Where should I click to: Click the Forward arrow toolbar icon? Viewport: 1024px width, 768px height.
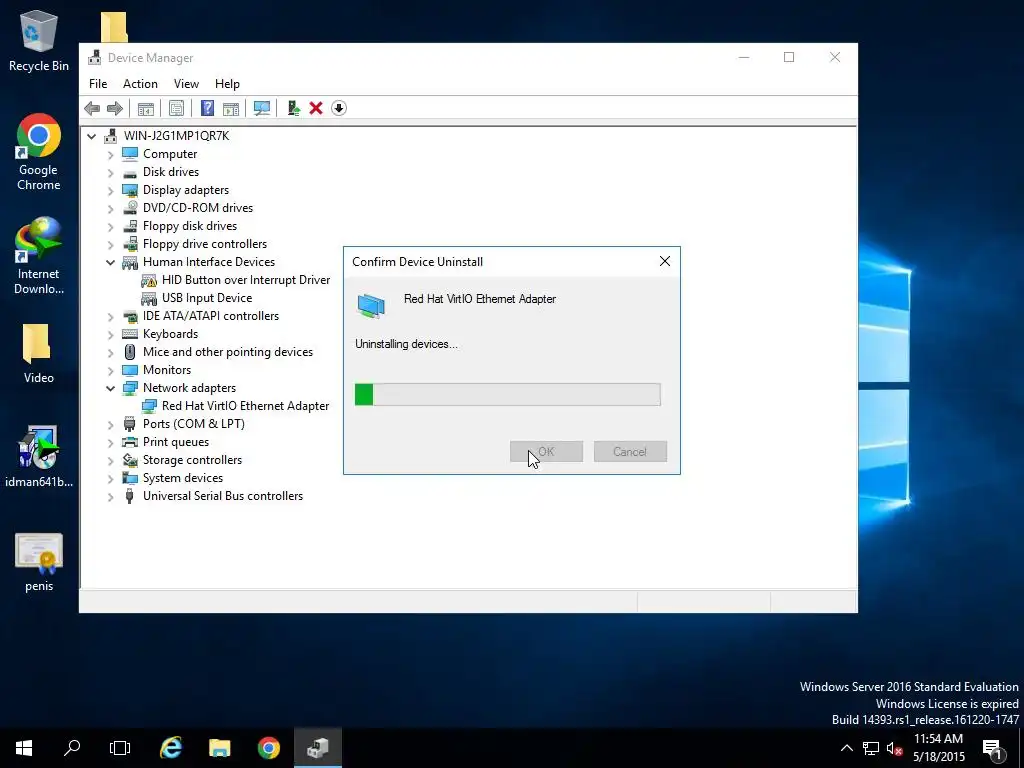tap(115, 108)
